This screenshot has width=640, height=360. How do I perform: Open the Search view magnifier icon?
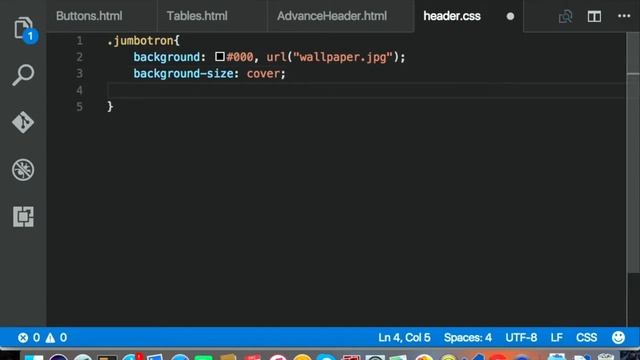[23, 75]
